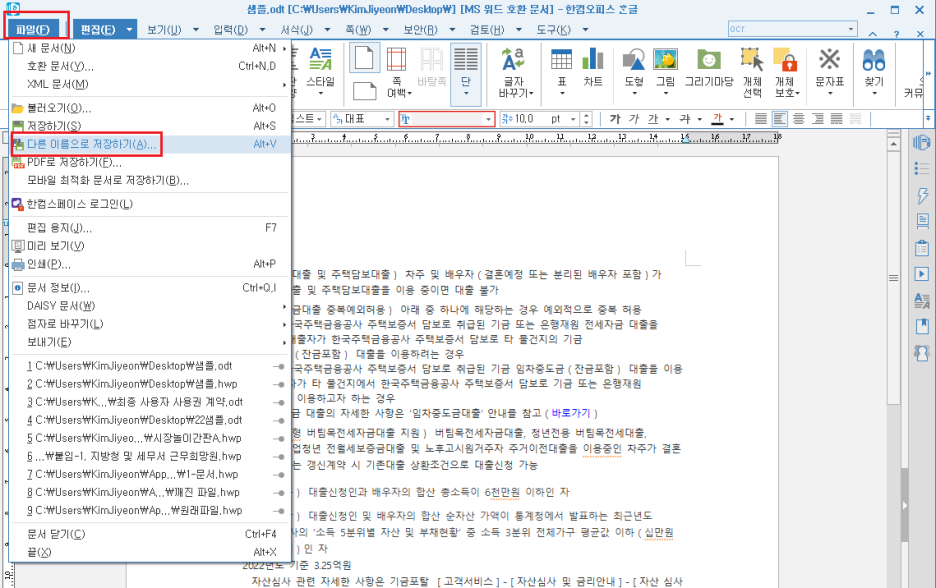The image size is (936, 588).
Task: Open the 입력 menu
Action: tap(230, 29)
